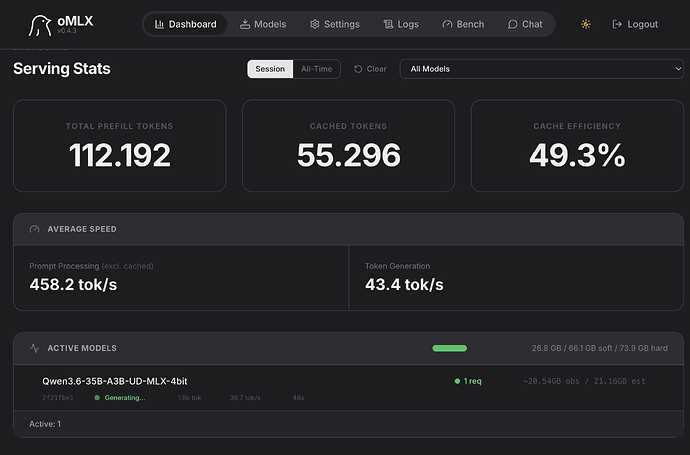The width and height of the screenshot is (690, 455).
Task: Open the Settings tab
Action: [335, 24]
